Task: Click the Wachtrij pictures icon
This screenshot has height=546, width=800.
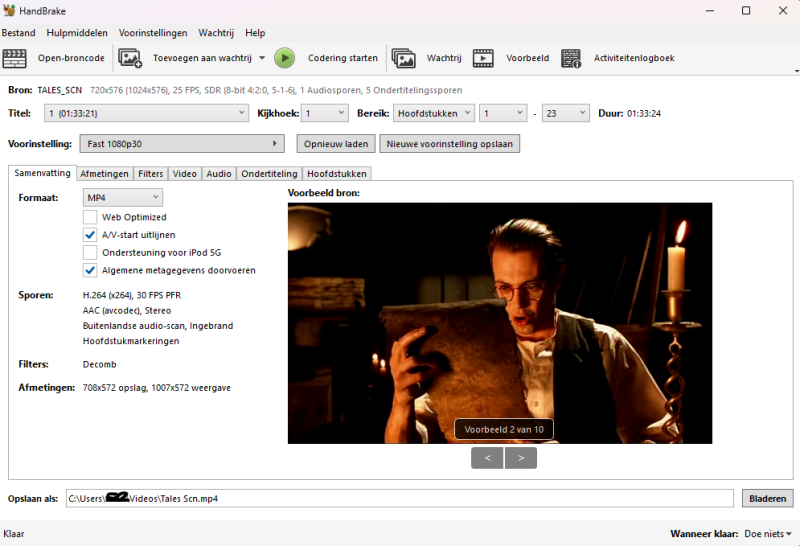Action: pos(404,58)
